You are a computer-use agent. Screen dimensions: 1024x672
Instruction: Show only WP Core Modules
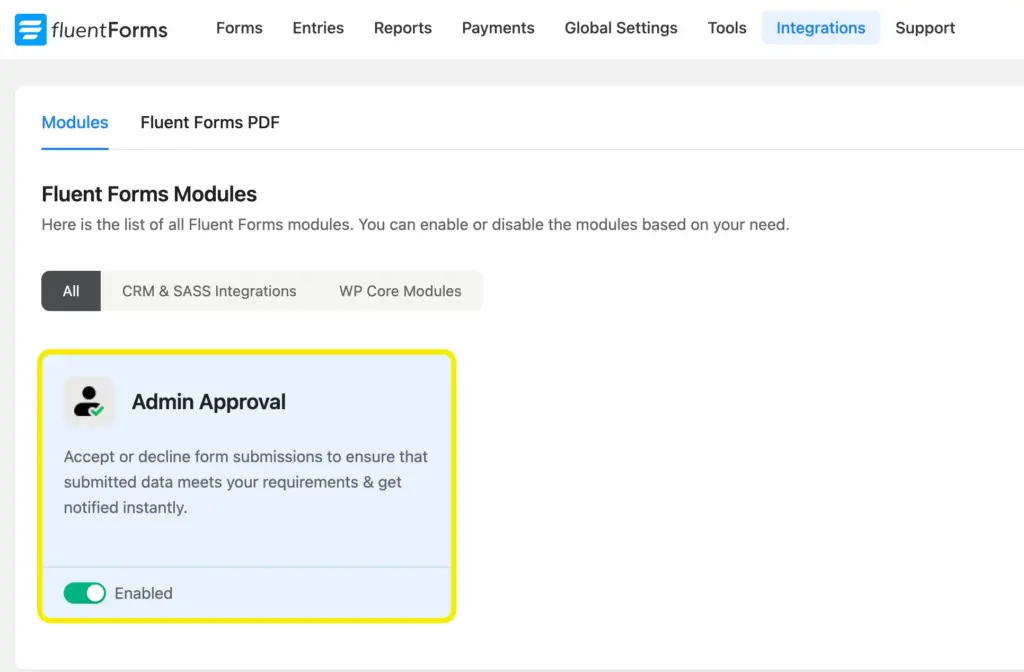(x=399, y=291)
